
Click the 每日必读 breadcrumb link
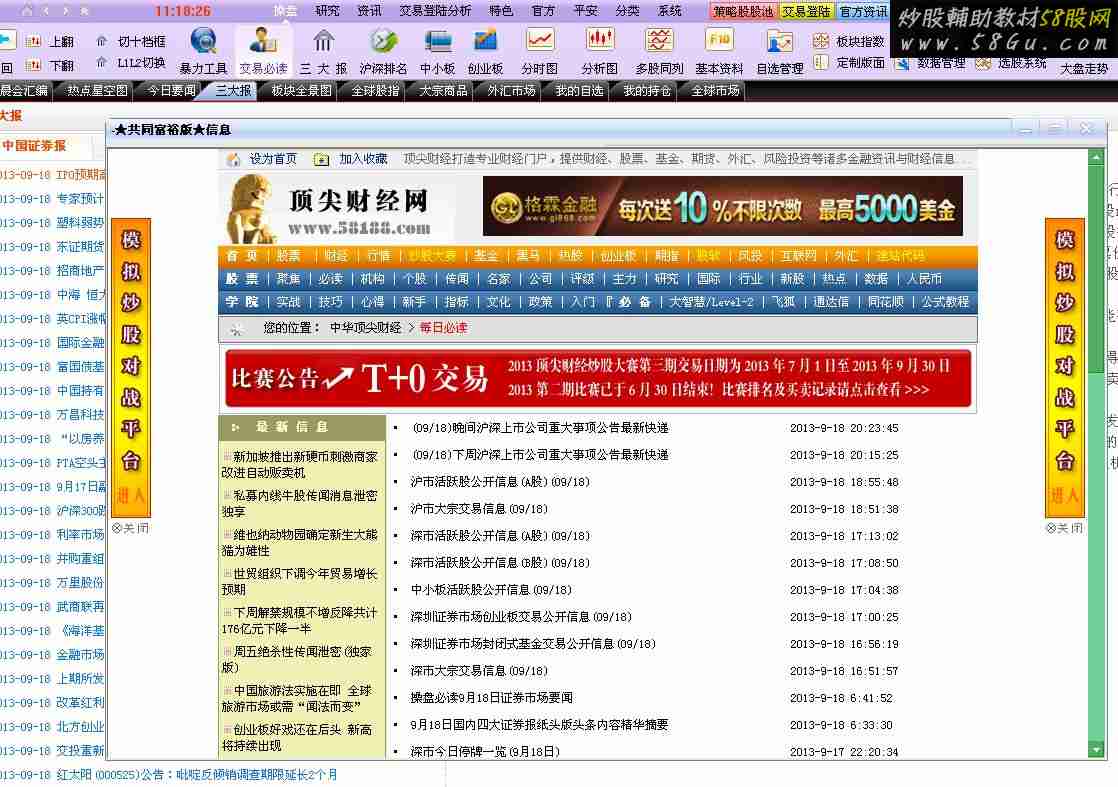pos(443,328)
